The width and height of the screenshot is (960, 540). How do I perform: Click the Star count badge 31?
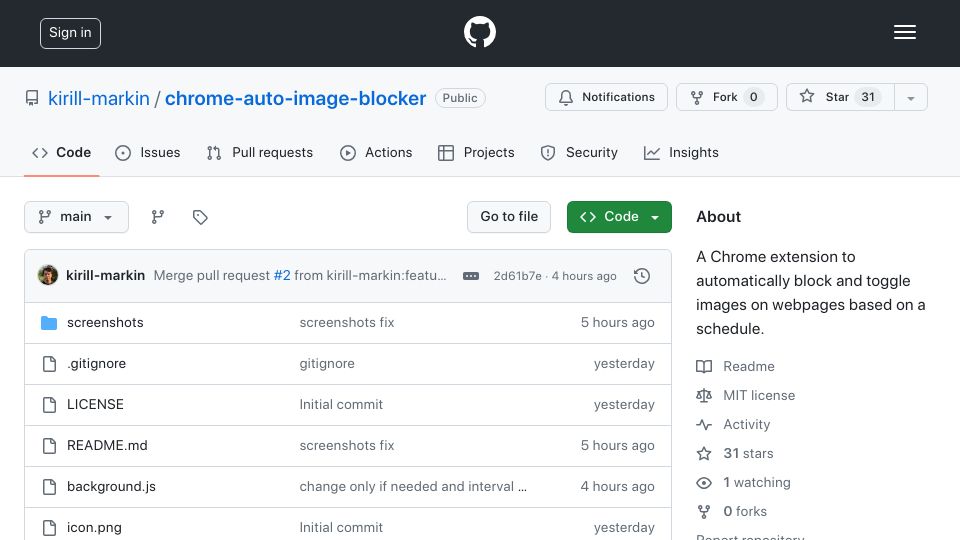point(868,97)
